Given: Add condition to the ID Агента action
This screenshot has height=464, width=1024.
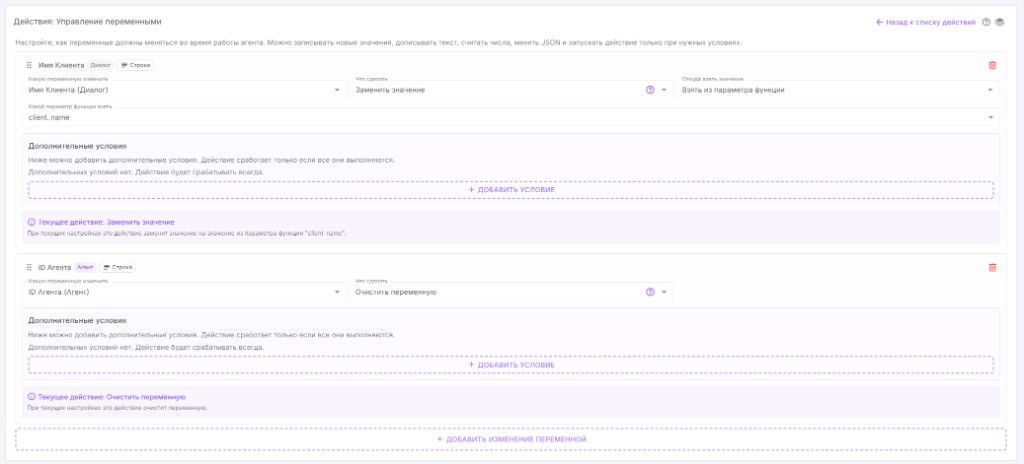Looking at the screenshot, I should click(x=511, y=365).
